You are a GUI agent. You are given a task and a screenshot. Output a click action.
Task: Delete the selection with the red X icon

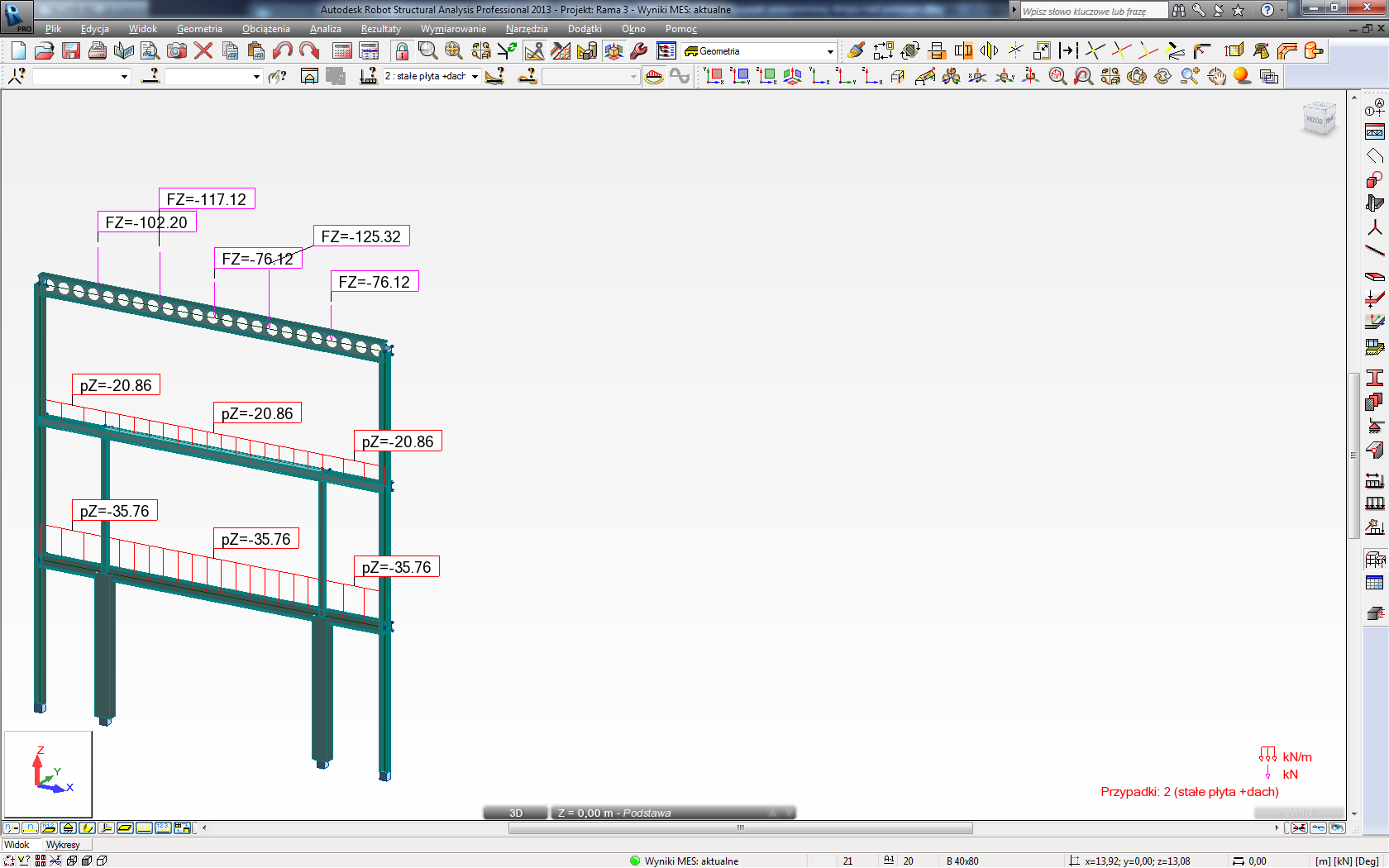point(203,50)
